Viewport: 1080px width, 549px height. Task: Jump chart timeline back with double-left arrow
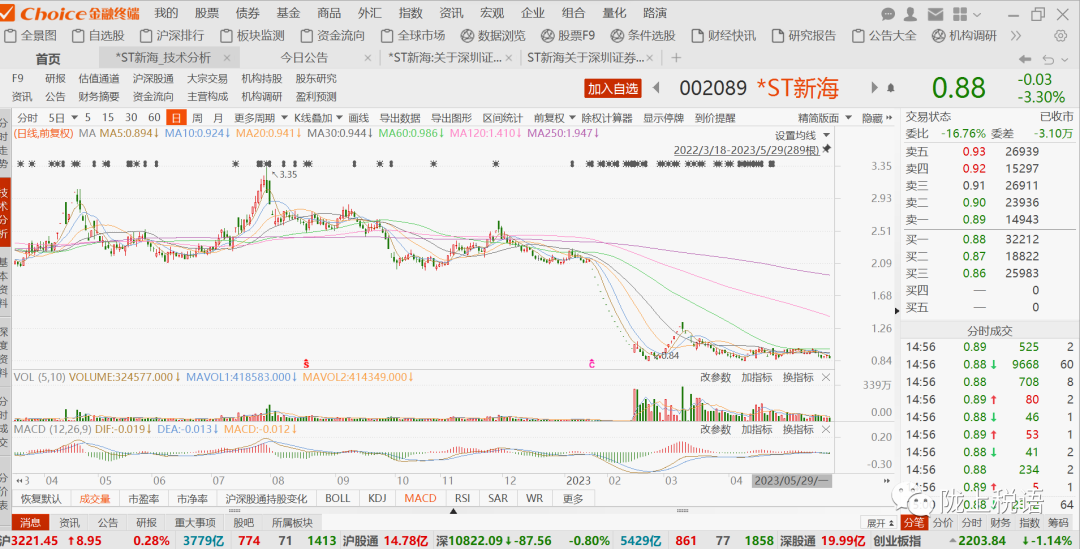[x=20, y=480]
